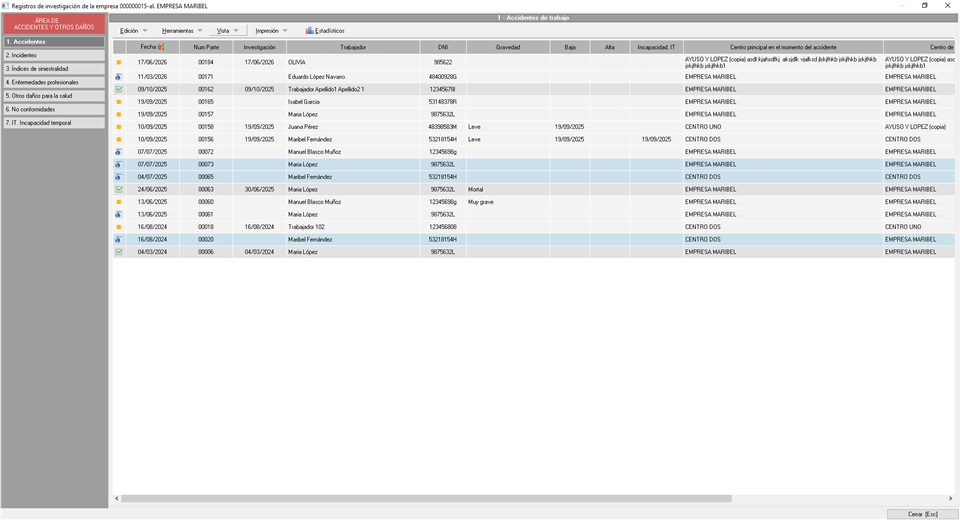Viewport: 960px width, 520px height.
Task: Select the cell Juana Pérez
Action: click(353, 127)
